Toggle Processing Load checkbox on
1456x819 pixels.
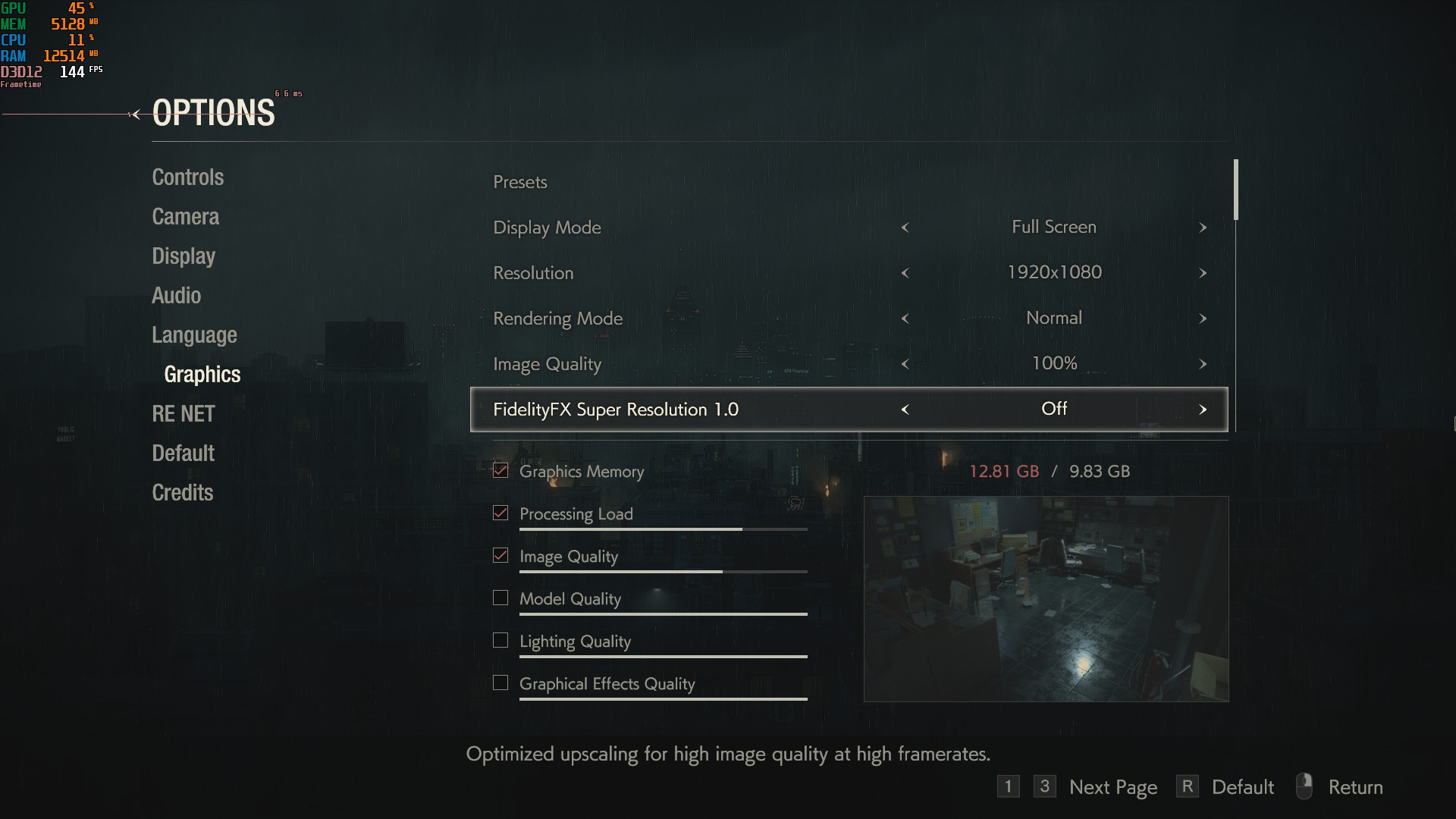click(x=500, y=512)
